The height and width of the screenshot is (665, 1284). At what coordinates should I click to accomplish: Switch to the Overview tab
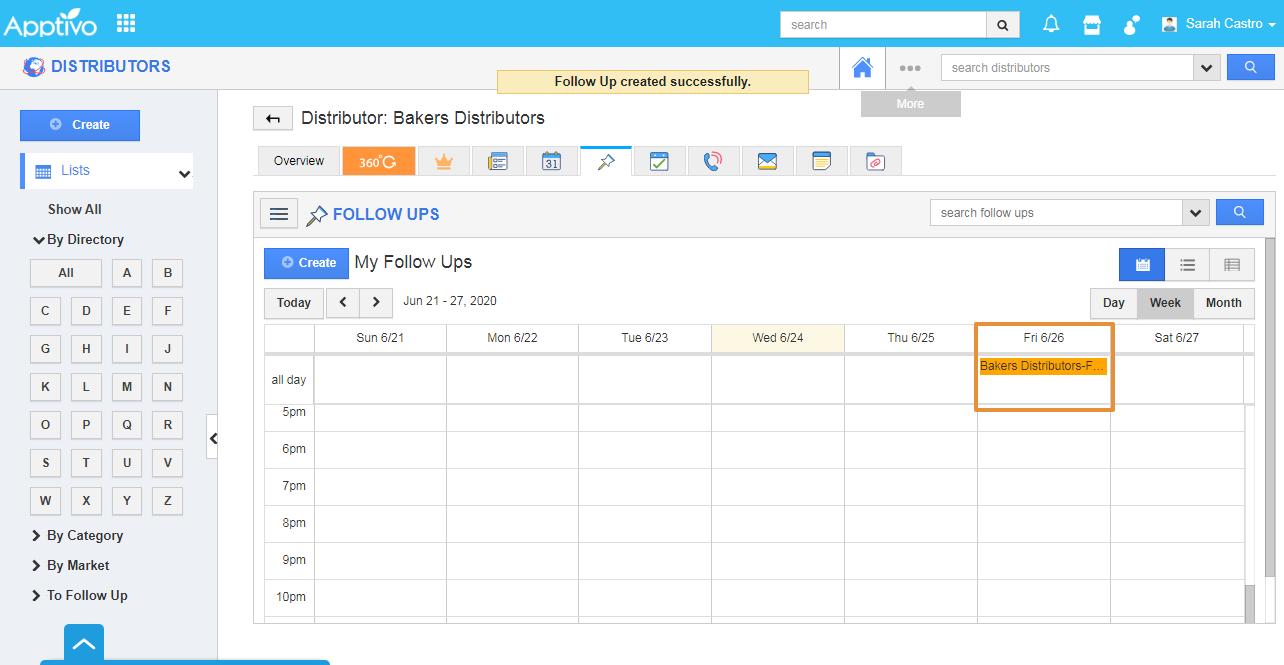coord(299,161)
